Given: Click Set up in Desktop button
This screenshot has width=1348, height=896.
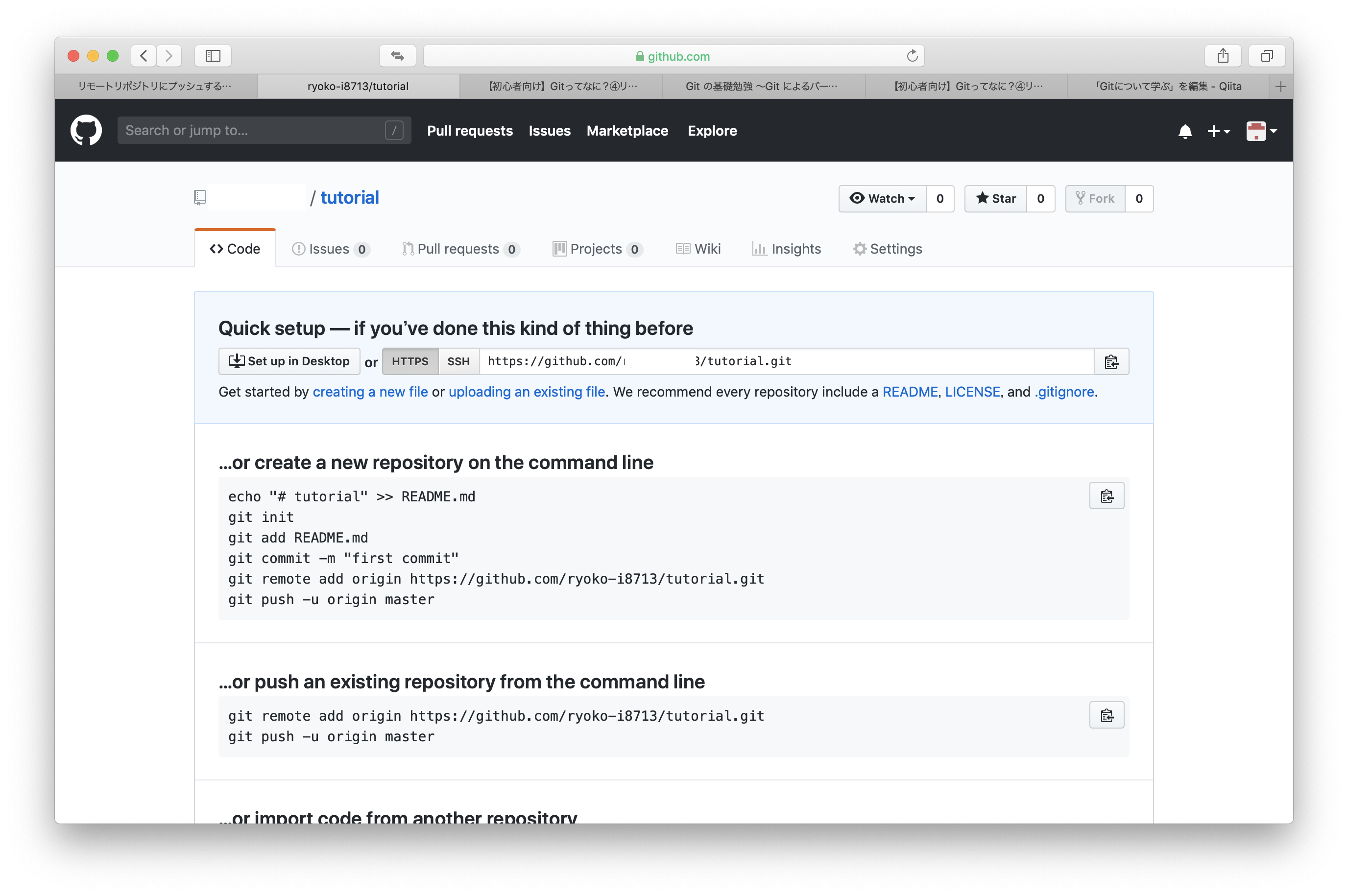Looking at the screenshot, I should (x=289, y=362).
